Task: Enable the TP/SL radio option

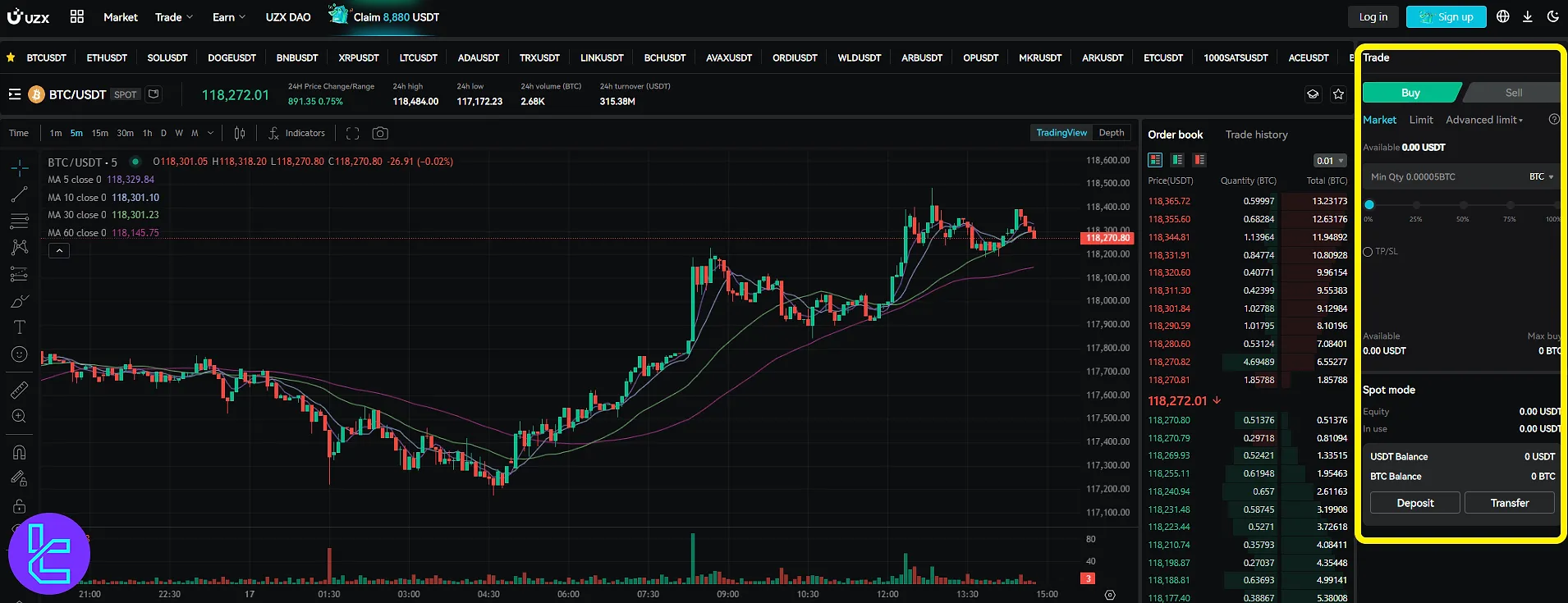Action: [x=1368, y=252]
